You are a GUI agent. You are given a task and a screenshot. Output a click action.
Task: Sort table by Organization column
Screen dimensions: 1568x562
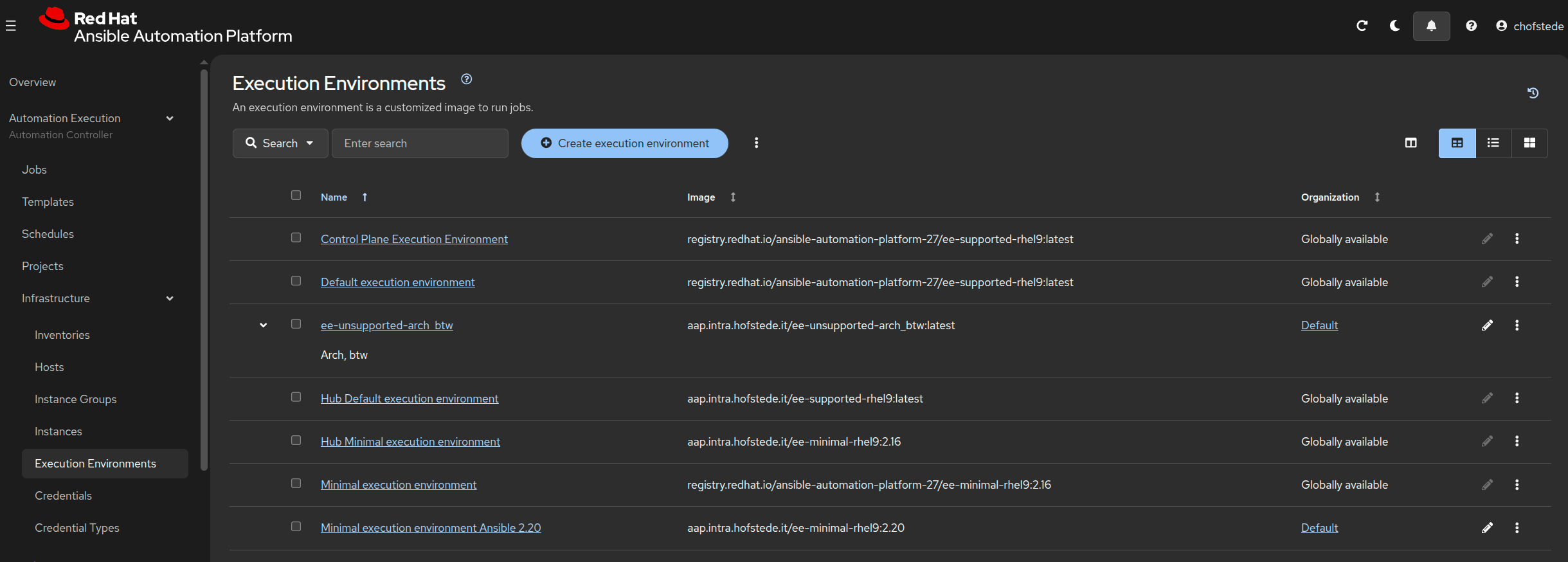pos(1340,197)
